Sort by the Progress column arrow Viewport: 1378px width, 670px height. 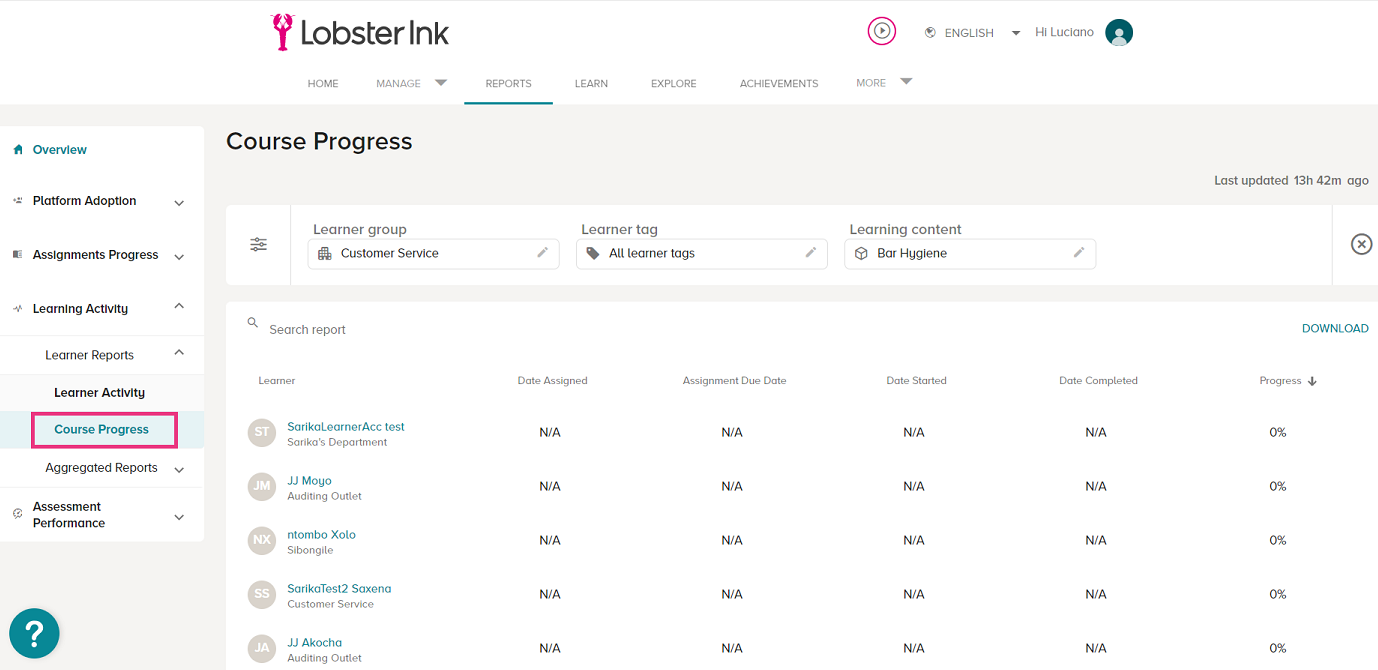point(1312,381)
